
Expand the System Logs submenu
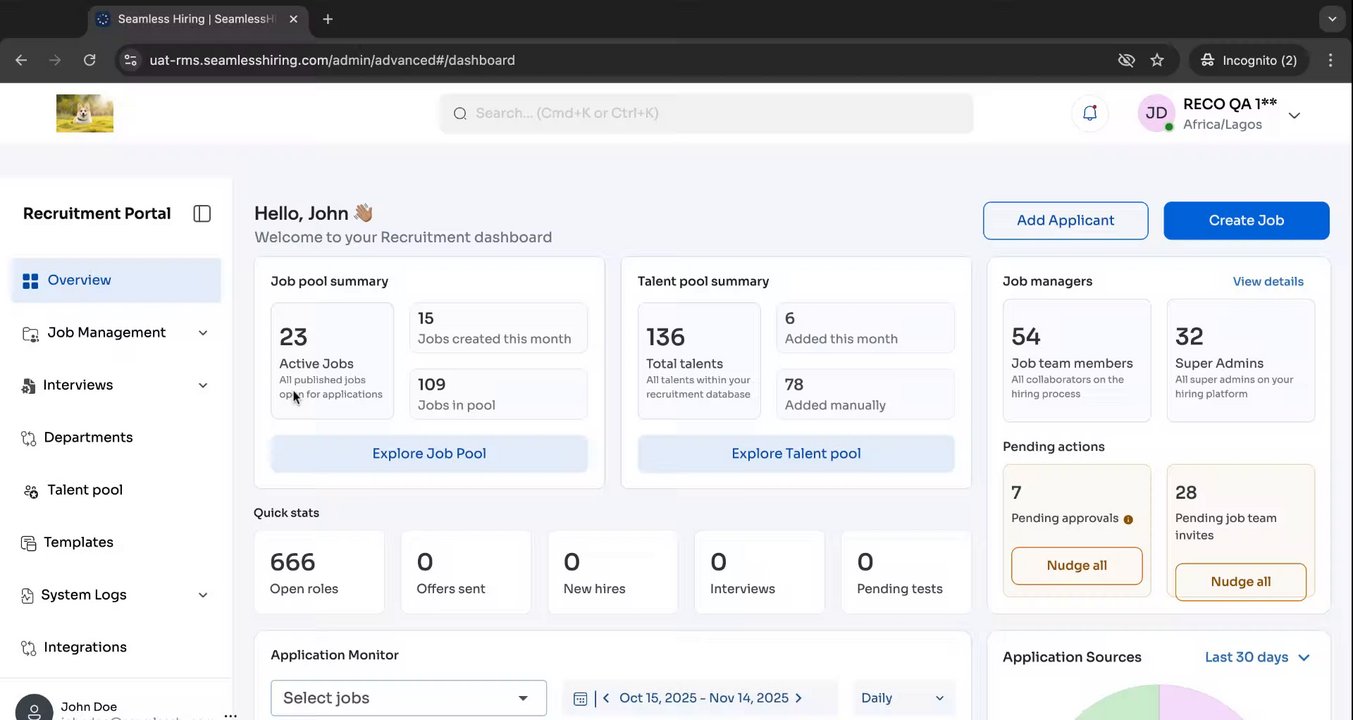(x=203, y=595)
